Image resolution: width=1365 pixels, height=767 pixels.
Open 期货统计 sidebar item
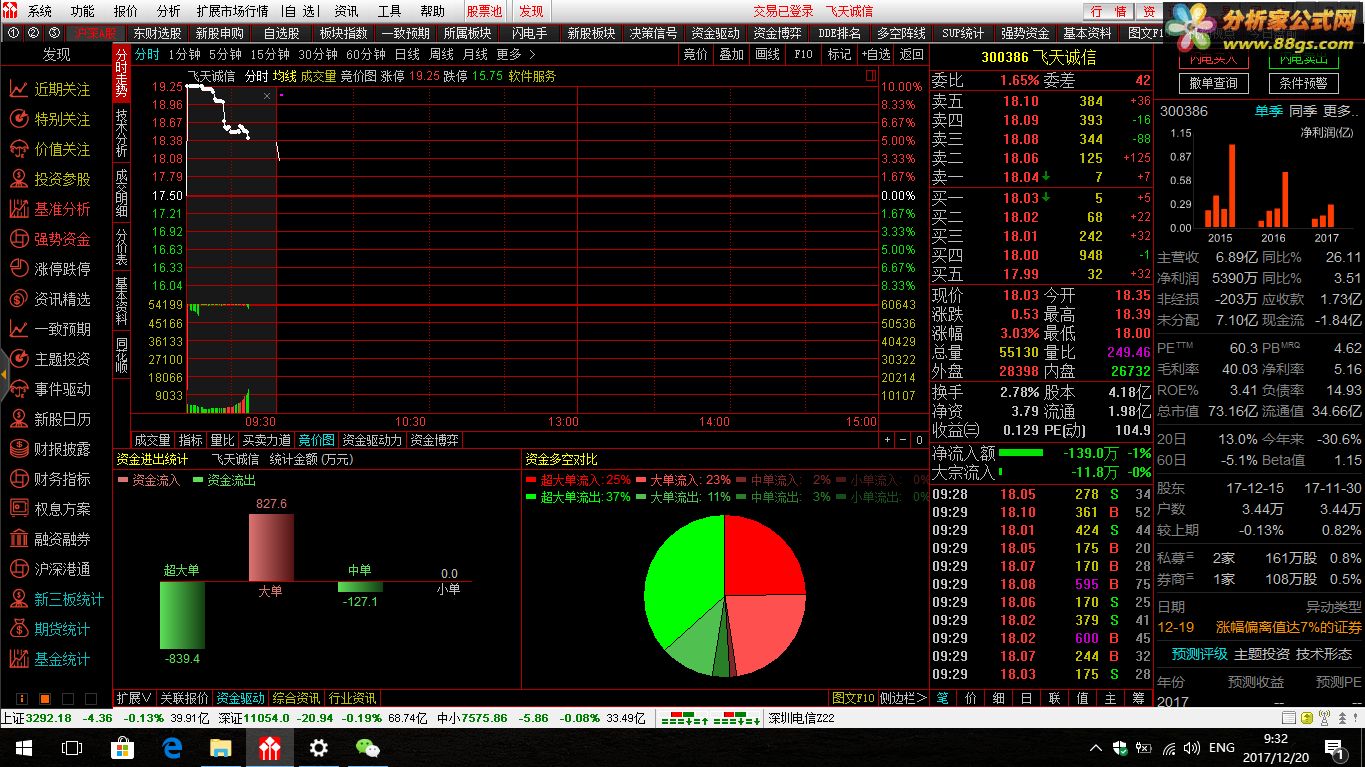50,629
